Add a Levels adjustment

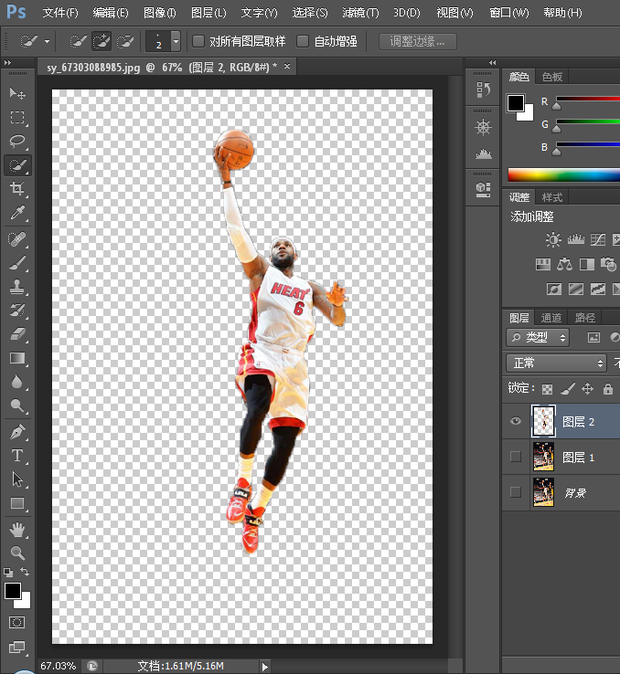click(x=576, y=239)
